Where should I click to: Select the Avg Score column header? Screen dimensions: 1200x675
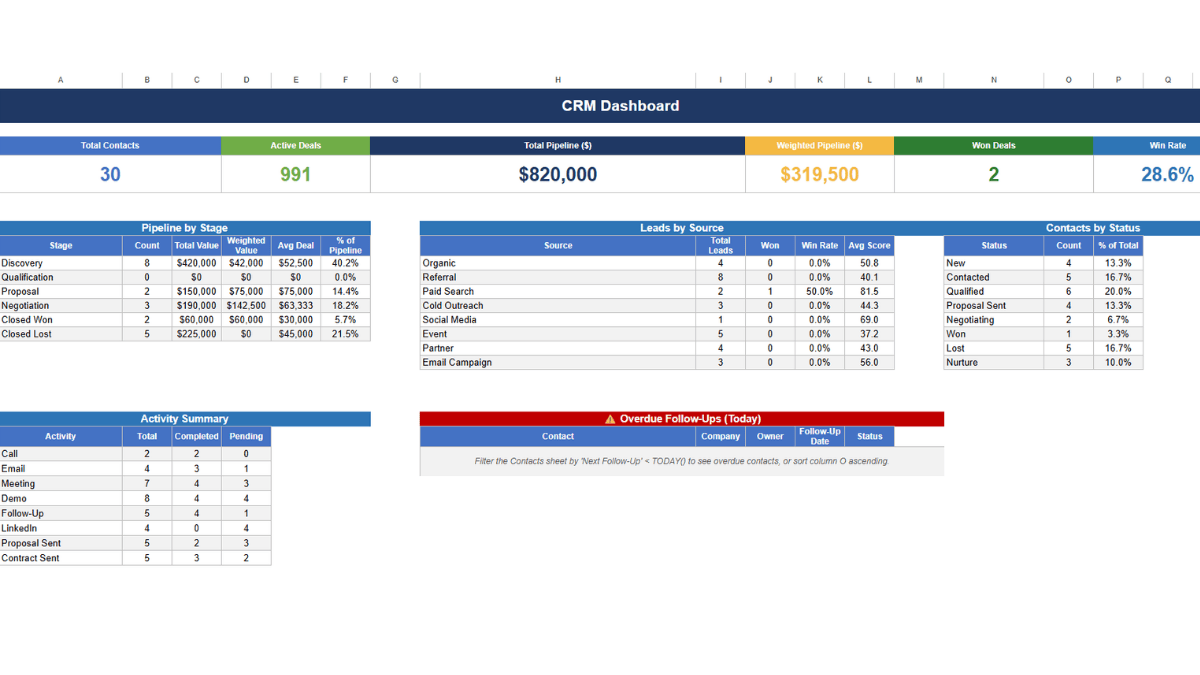(x=869, y=245)
